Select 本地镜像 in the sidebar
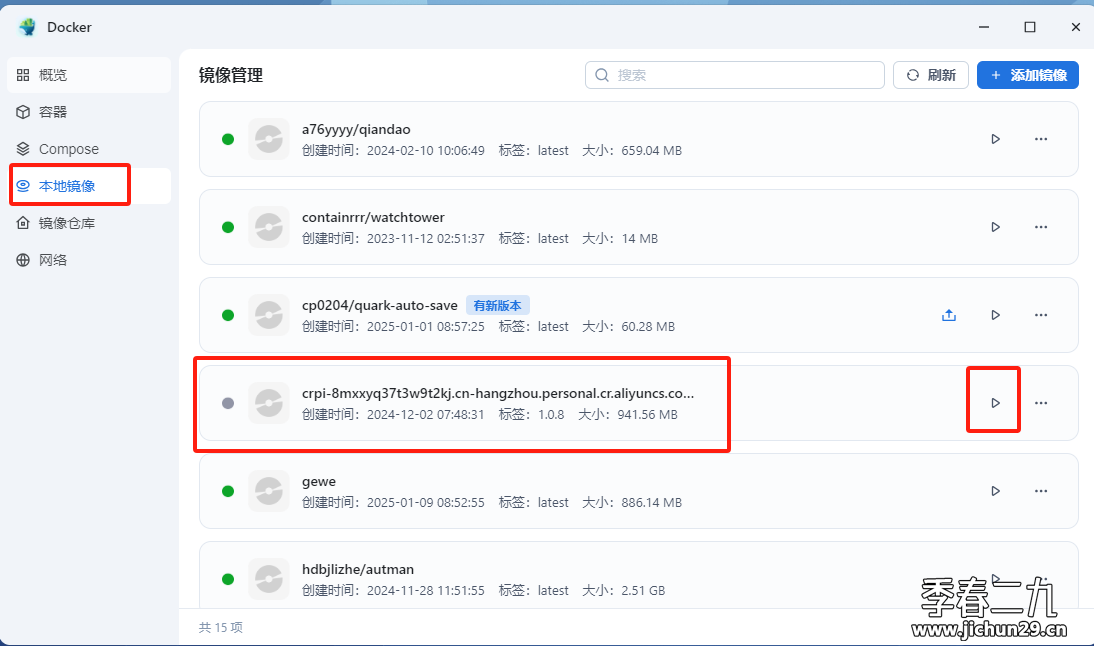Image resolution: width=1094 pixels, height=646 pixels. click(89, 186)
